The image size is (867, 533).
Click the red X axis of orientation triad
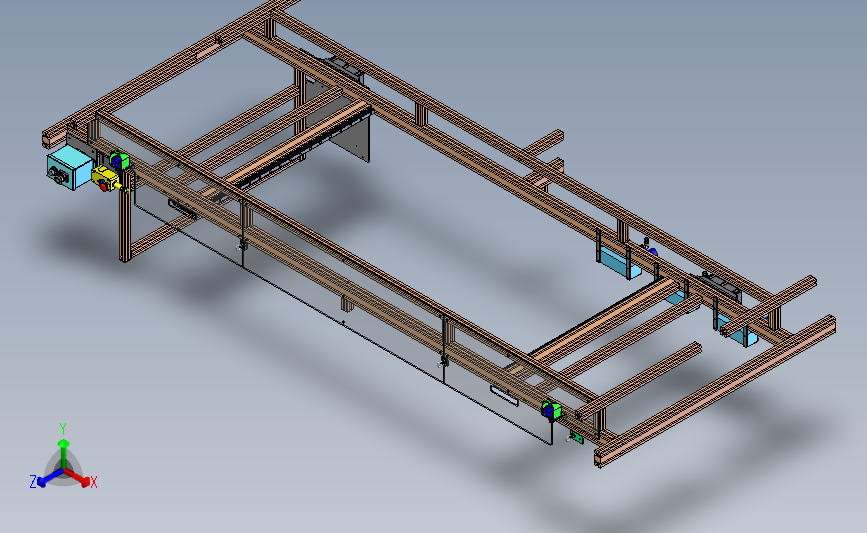[x=78, y=478]
